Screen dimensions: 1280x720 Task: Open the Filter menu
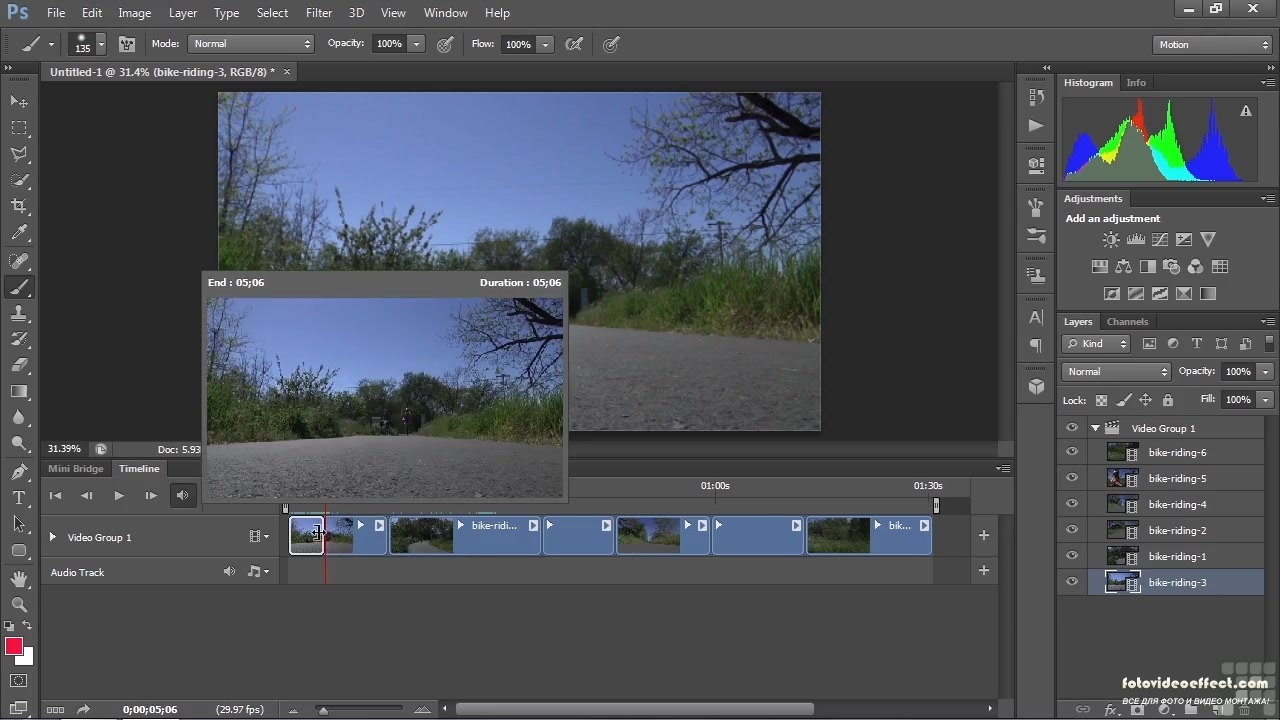tap(319, 13)
